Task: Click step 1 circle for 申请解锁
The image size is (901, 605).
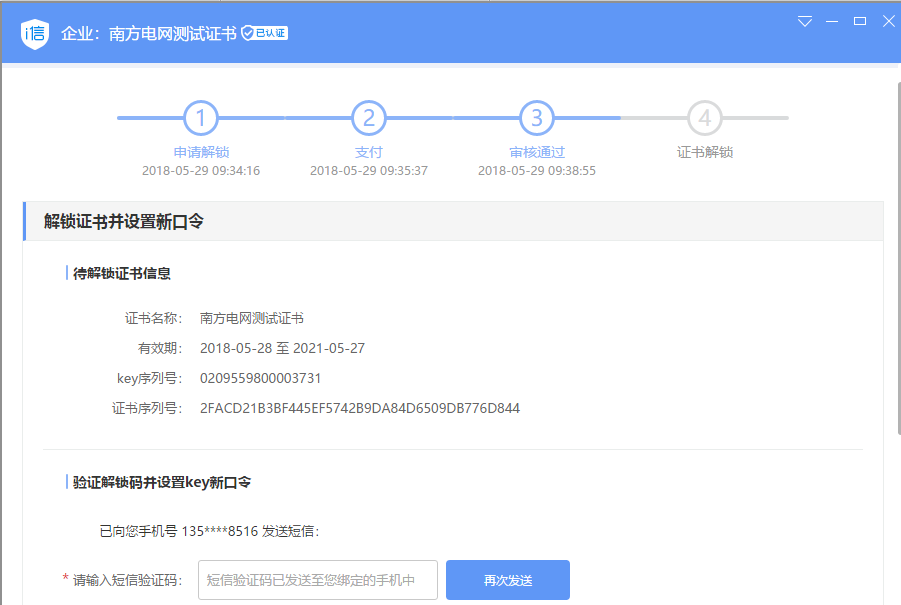Action: coord(201,118)
